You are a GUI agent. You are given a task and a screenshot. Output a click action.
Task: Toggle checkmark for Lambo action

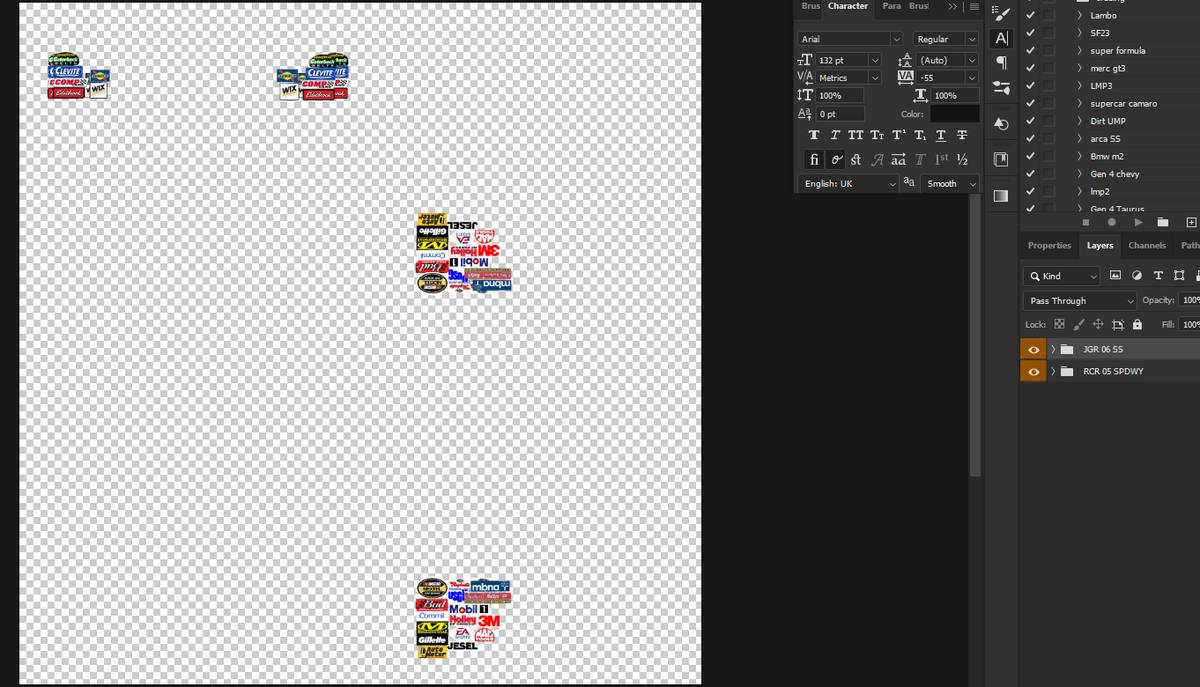click(x=1030, y=15)
